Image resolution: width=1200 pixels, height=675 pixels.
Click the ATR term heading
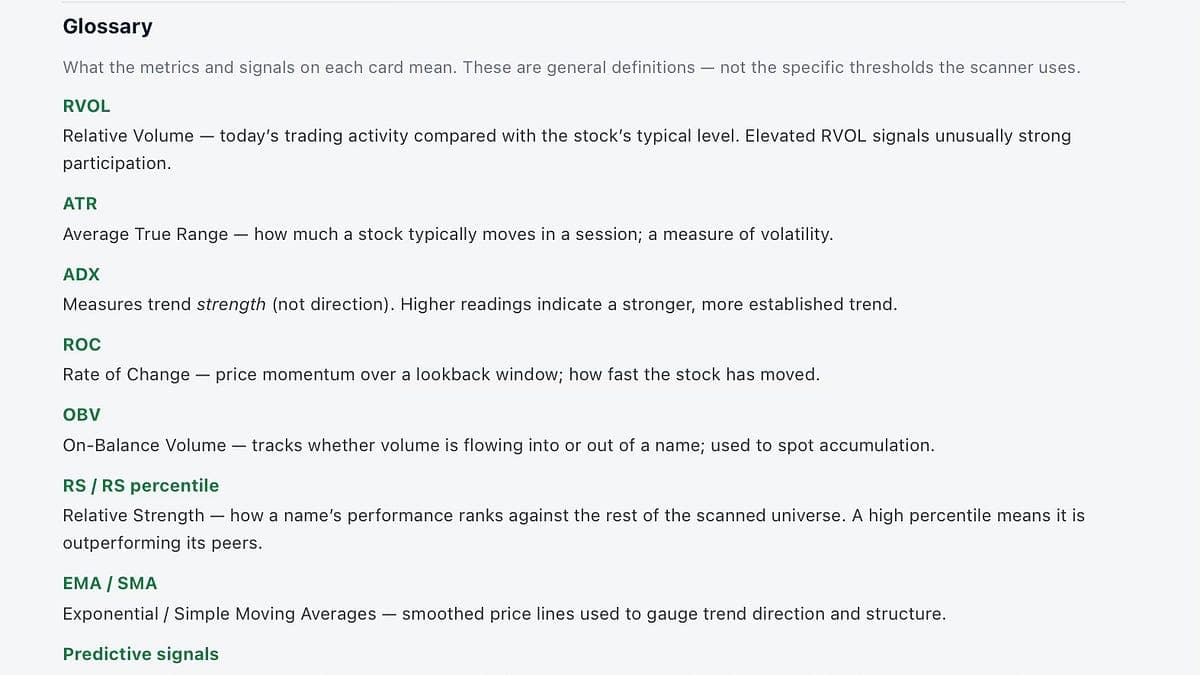click(80, 204)
